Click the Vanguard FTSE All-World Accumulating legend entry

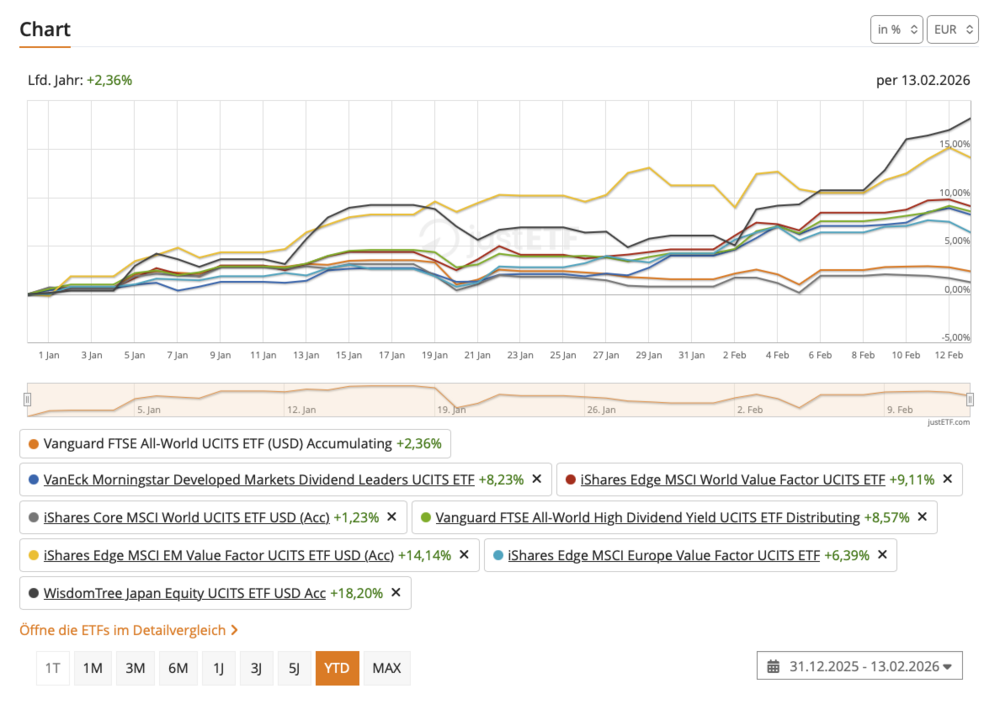(235, 444)
